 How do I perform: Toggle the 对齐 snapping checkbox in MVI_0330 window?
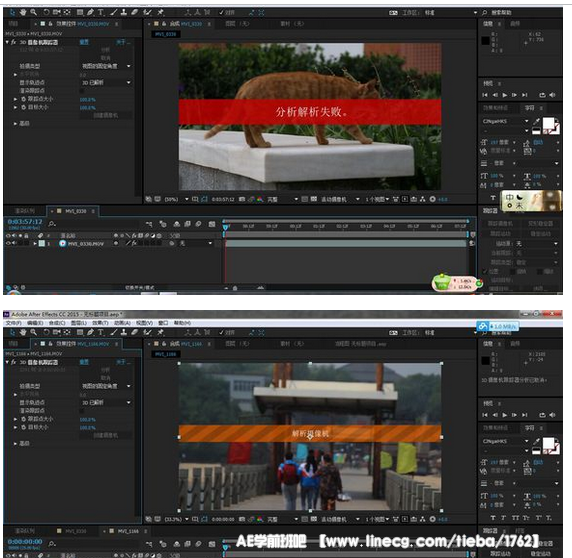(221, 12)
